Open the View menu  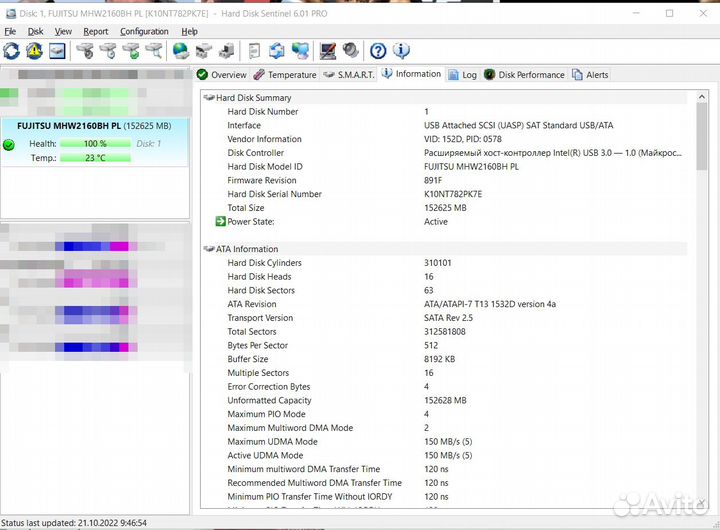tap(63, 31)
